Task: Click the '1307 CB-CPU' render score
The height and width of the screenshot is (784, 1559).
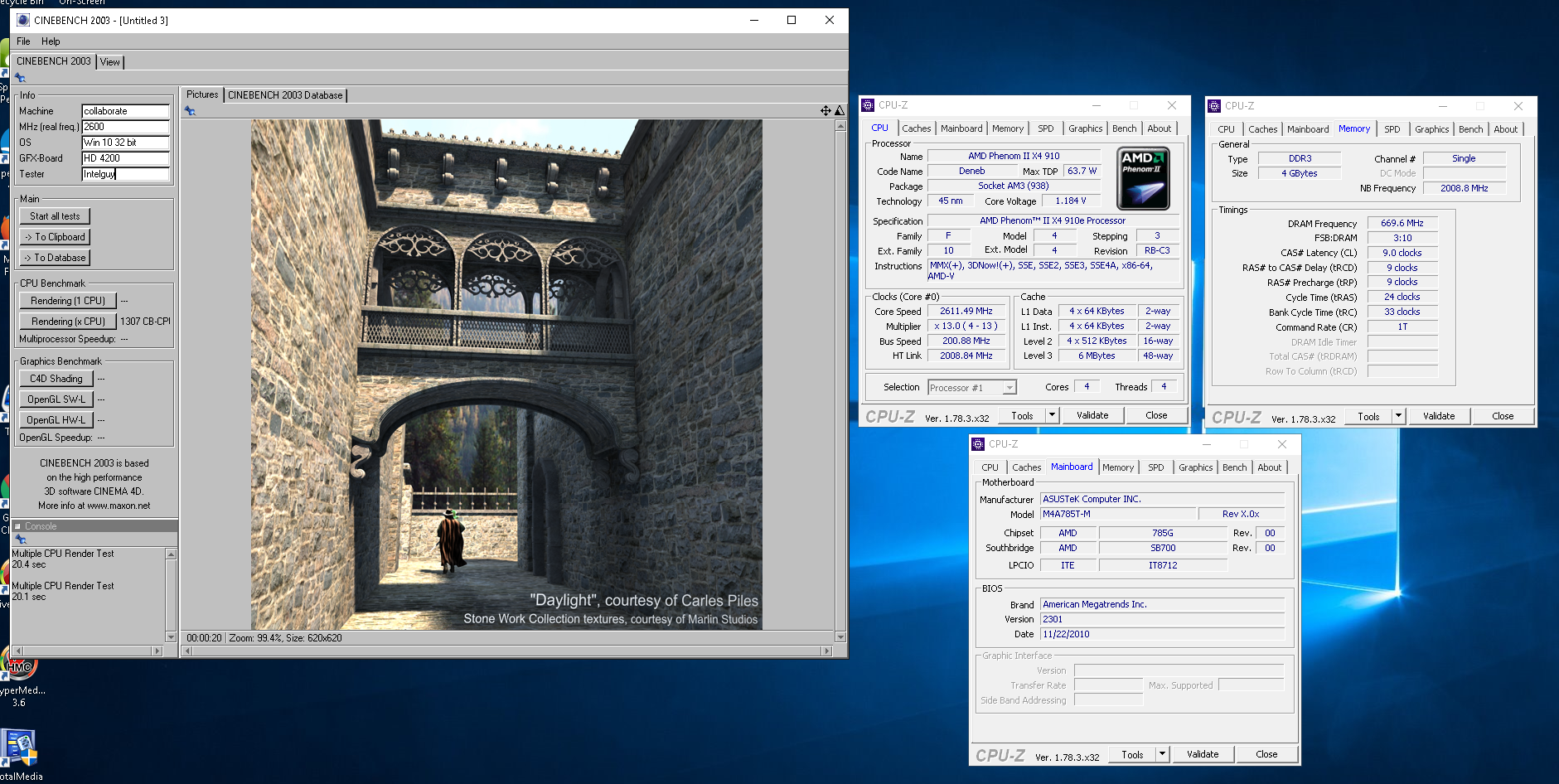Action: (x=145, y=322)
